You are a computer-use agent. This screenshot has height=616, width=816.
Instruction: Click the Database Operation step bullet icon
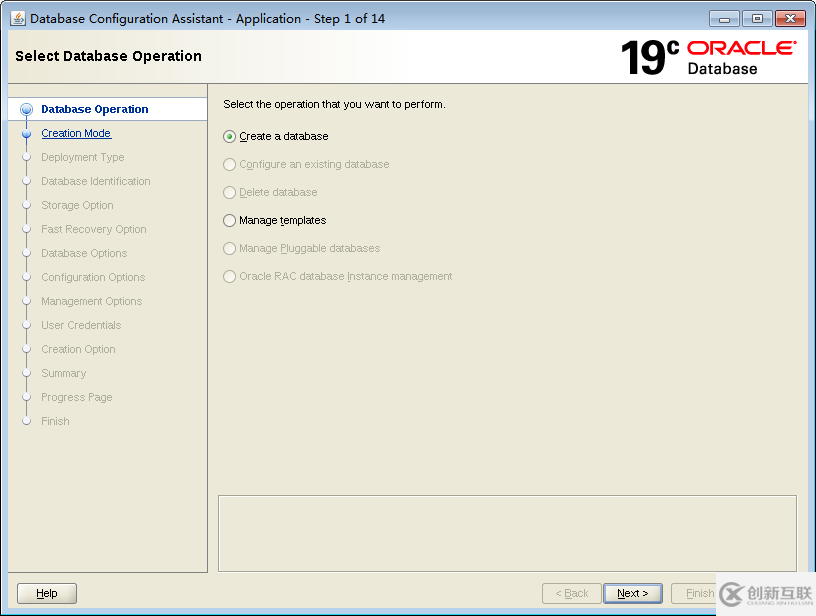click(27, 109)
